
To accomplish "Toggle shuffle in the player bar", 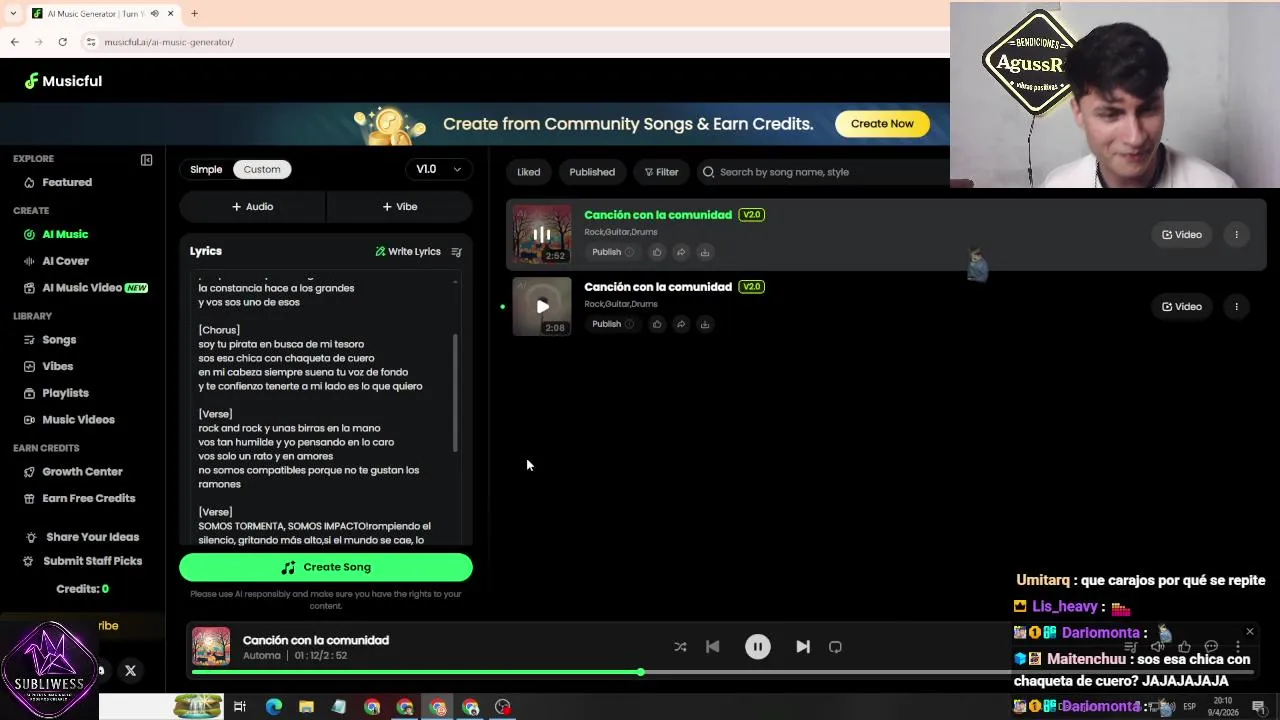I will (x=680, y=647).
